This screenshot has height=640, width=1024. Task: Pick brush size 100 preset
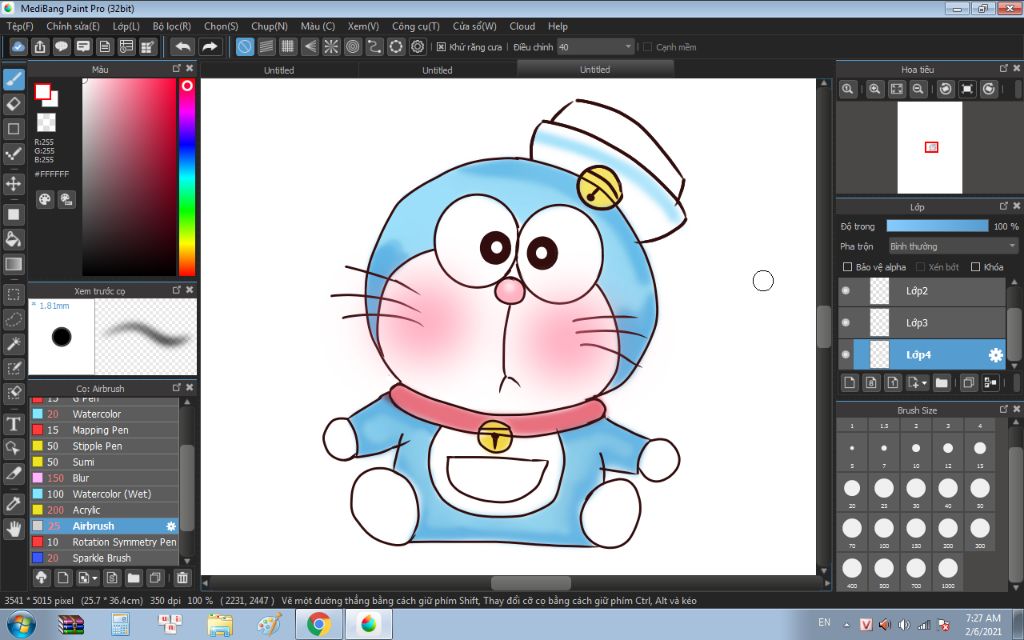pos(884,532)
